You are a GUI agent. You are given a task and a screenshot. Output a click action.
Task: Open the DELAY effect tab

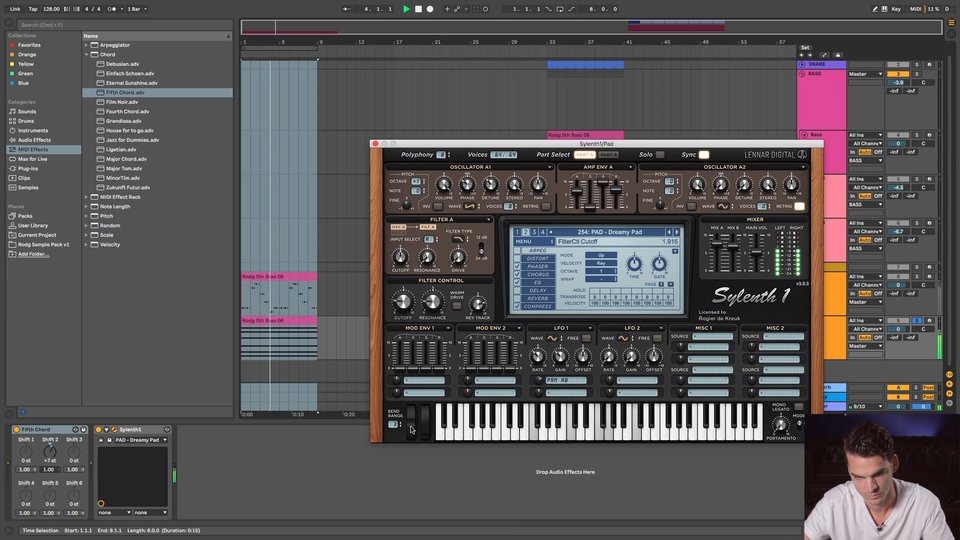(538, 290)
